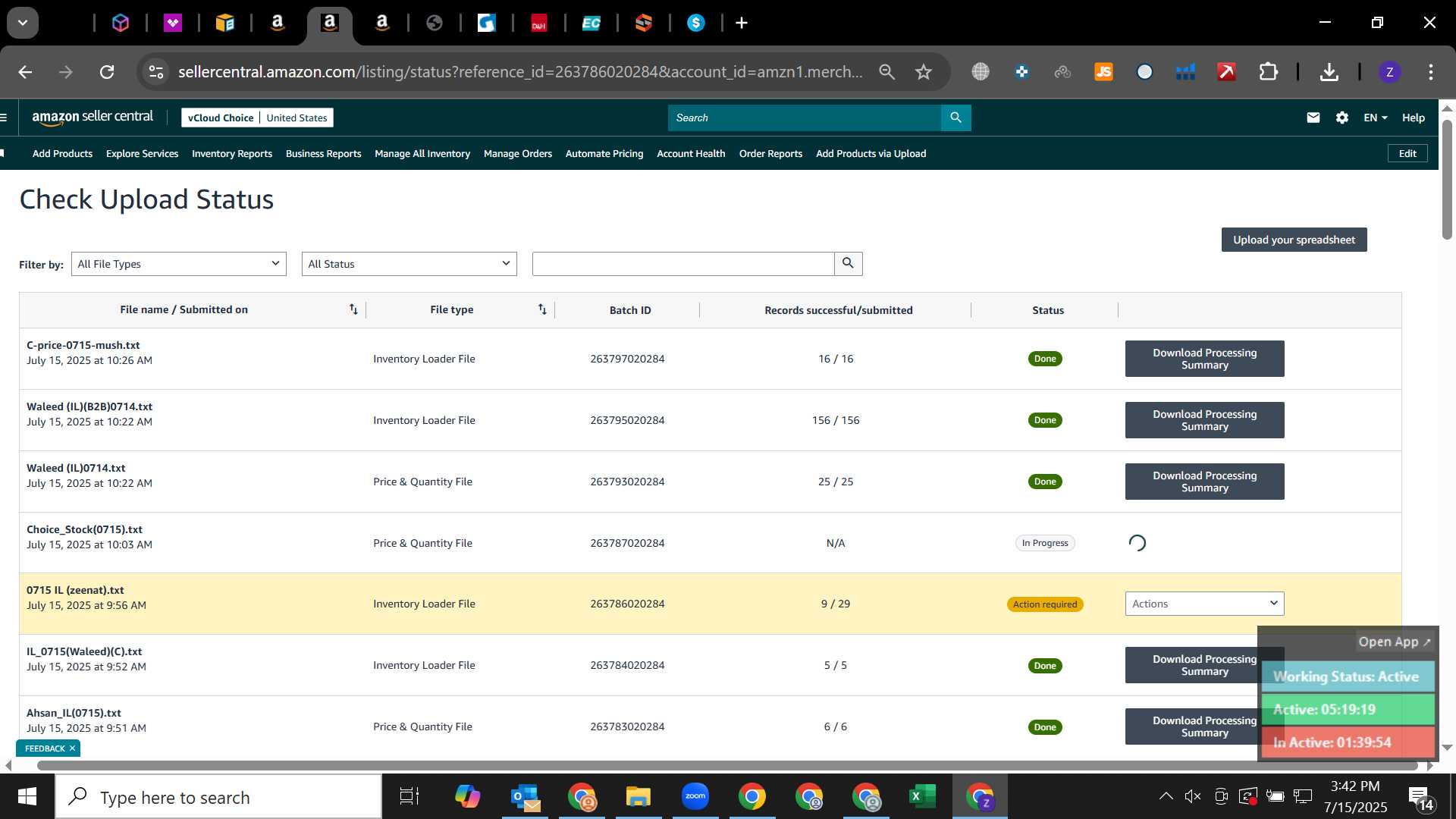The width and height of the screenshot is (1456, 819).
Task: Open Manage Orders menu item
Action: click(518, 154)
